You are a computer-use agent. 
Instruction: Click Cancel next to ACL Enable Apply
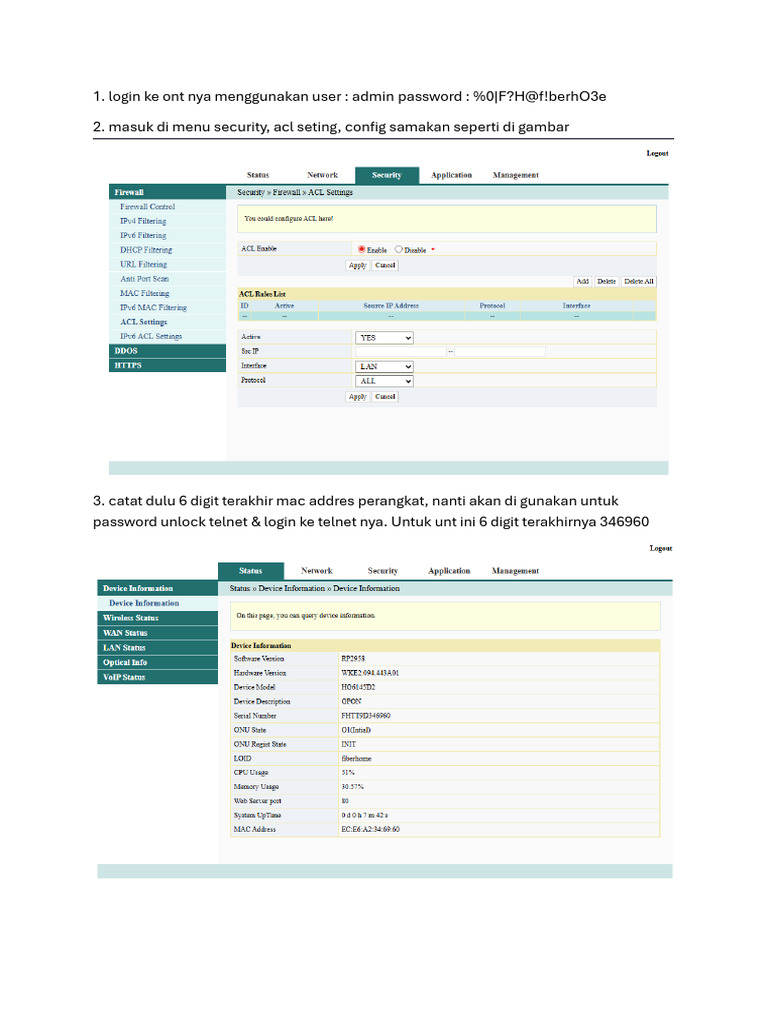[x=385, y=265]
